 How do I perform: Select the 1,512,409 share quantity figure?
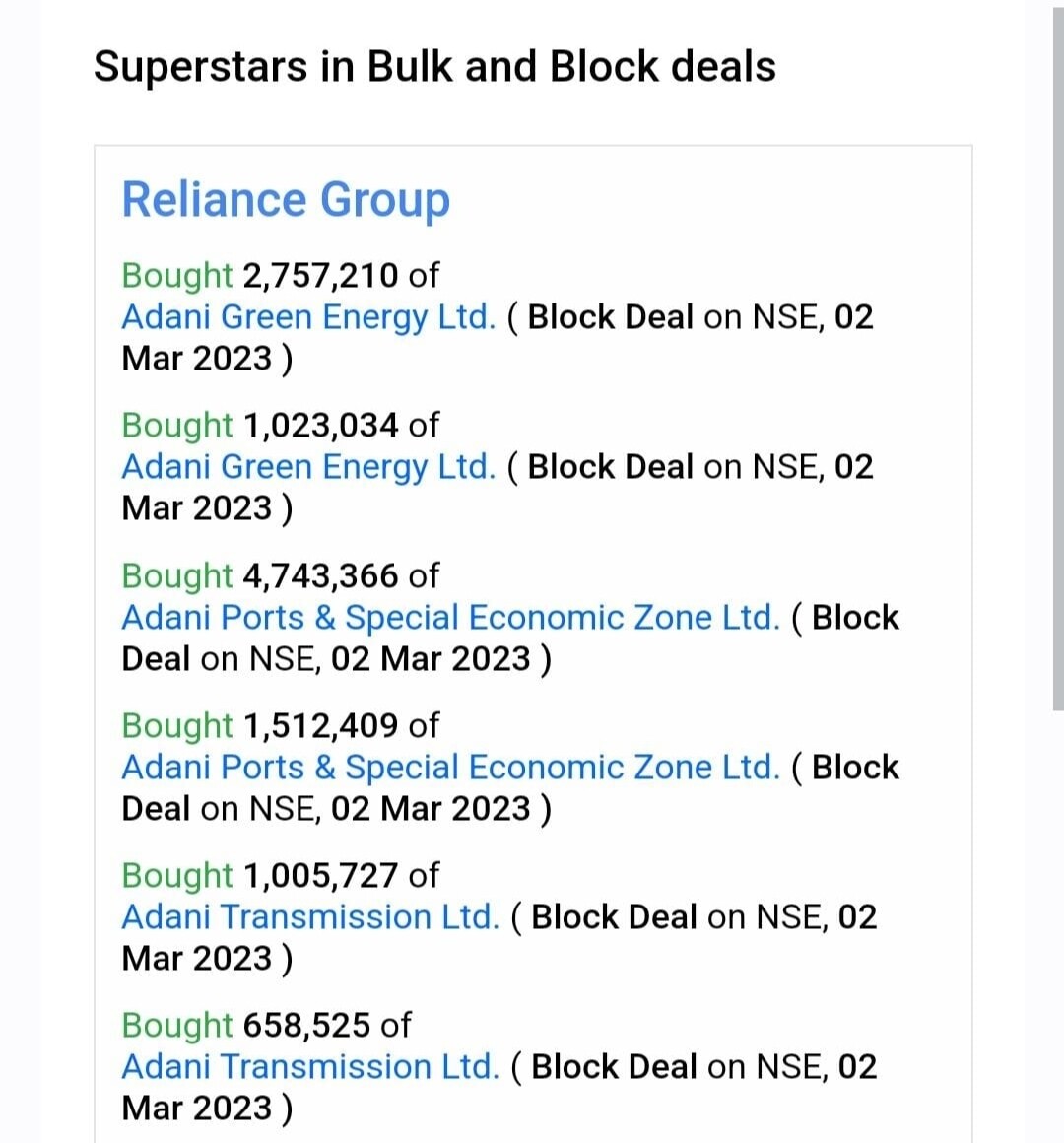(320, 725)
